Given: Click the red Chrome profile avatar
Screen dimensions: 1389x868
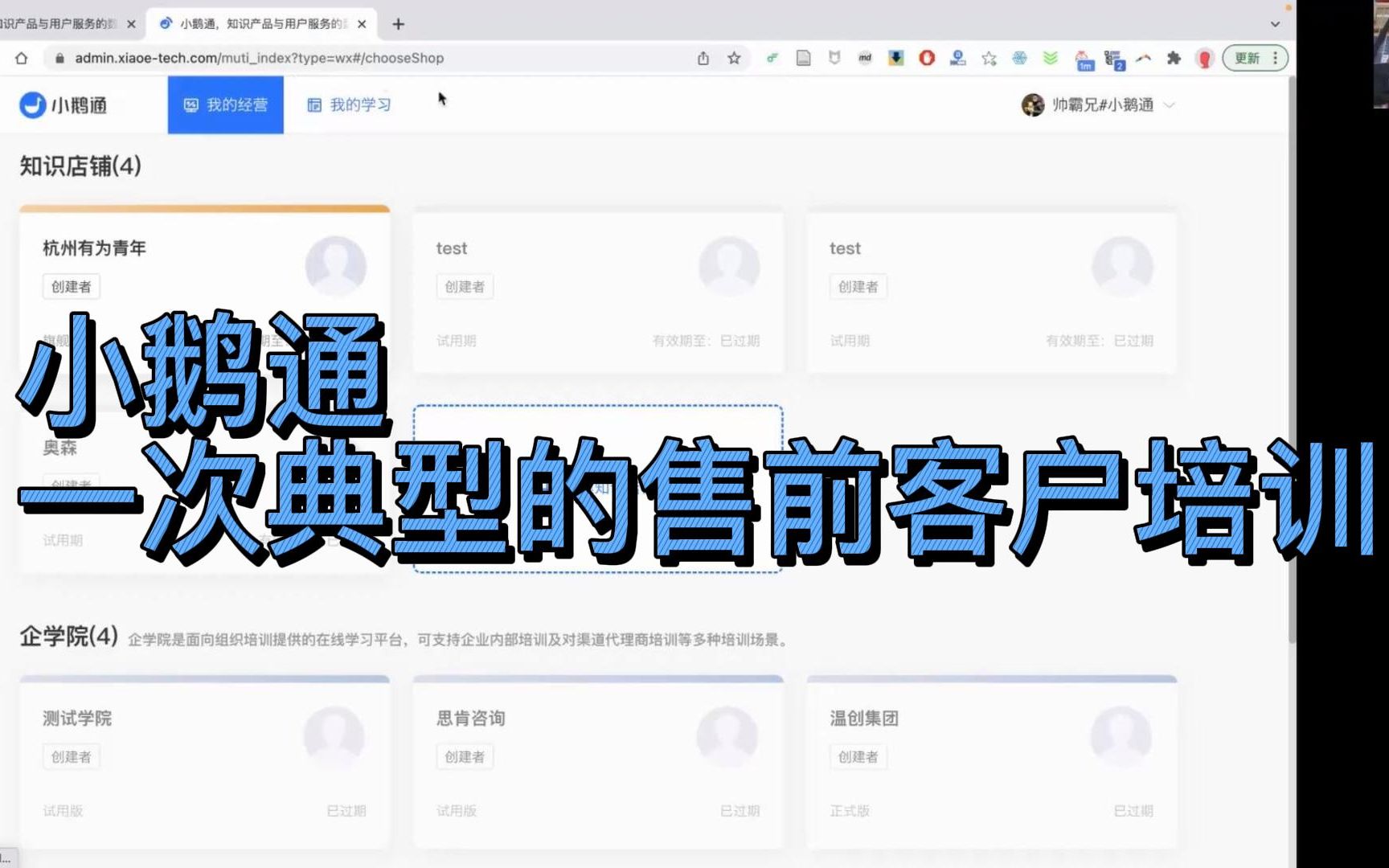Looking at the screenshot, I should click(1204, 58).
